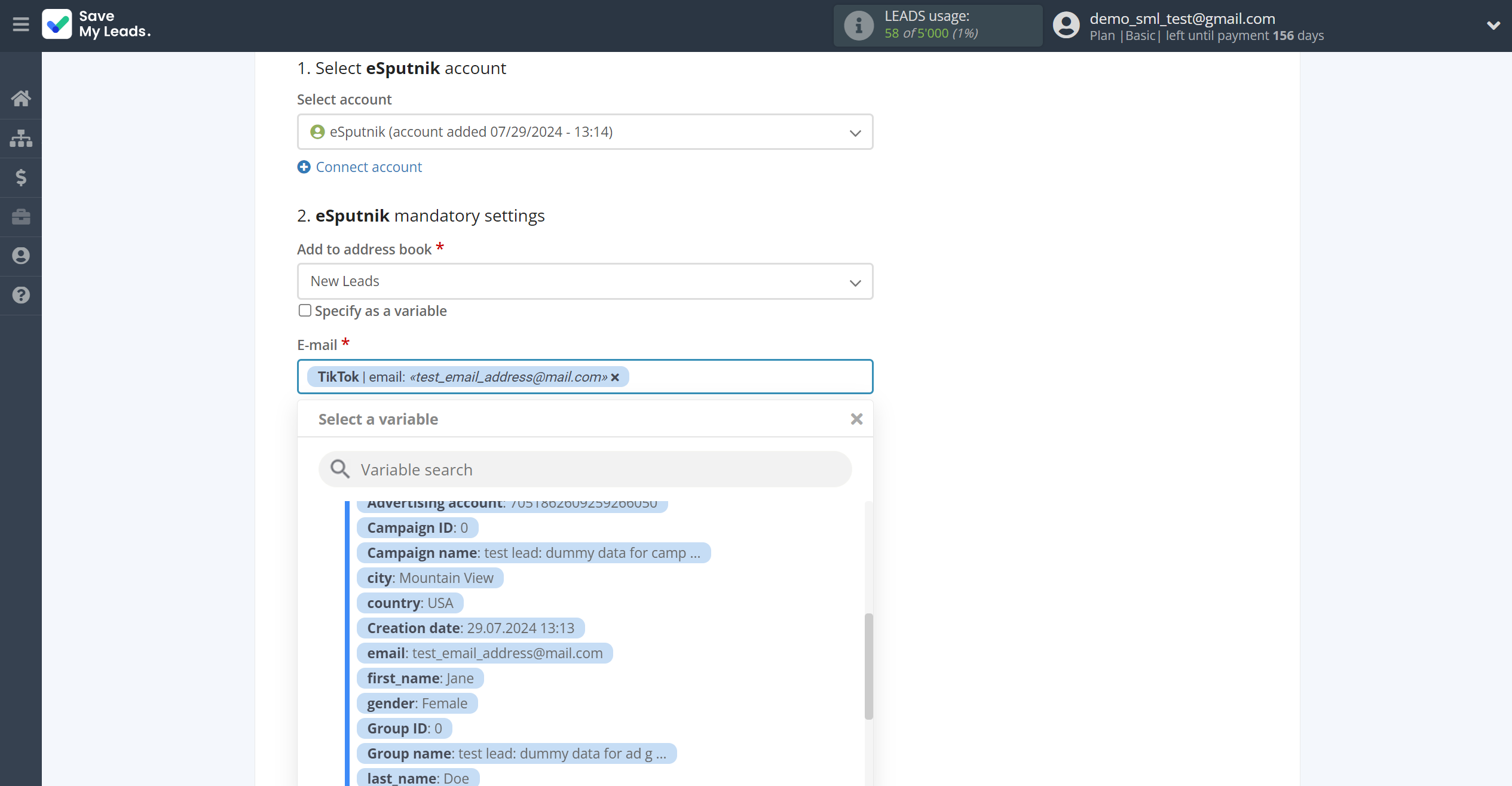Go to Home in the sidebar
1512x786 pixels.
click(21, 98)
